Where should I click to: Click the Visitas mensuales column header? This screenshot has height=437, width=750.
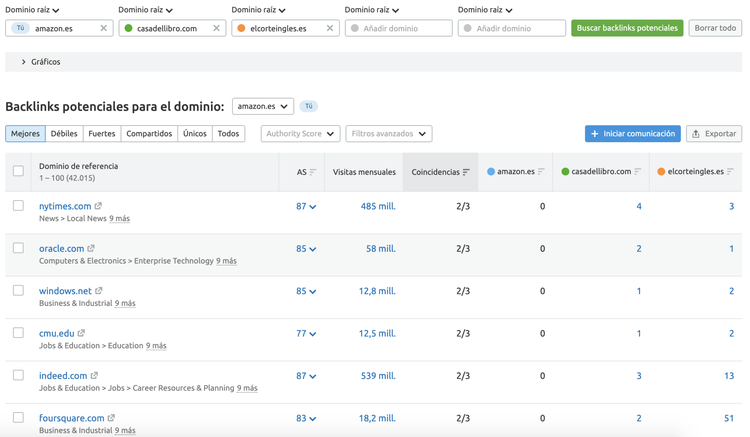click(x=364, y=172)
